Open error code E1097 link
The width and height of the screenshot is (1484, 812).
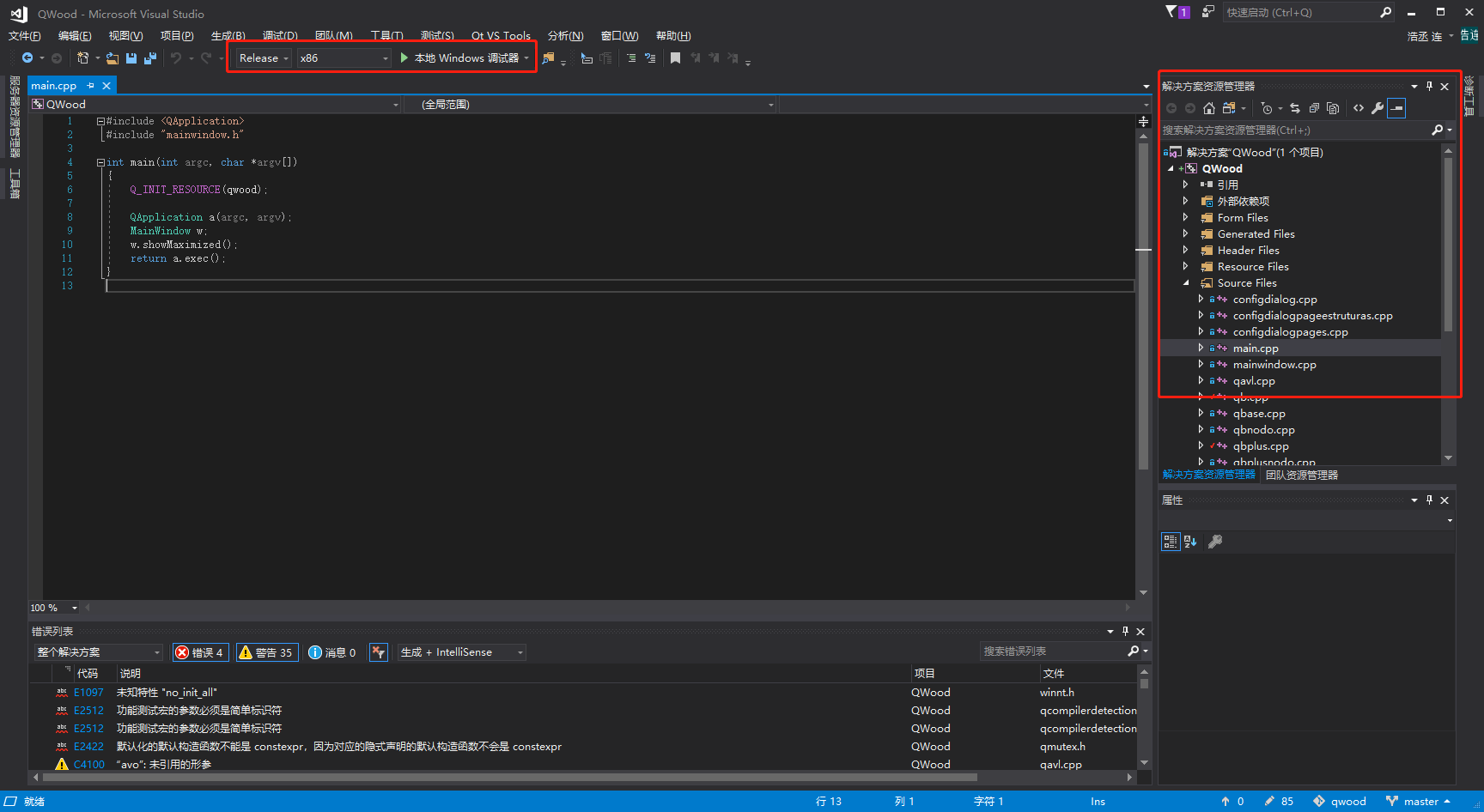tap(88, 693)
